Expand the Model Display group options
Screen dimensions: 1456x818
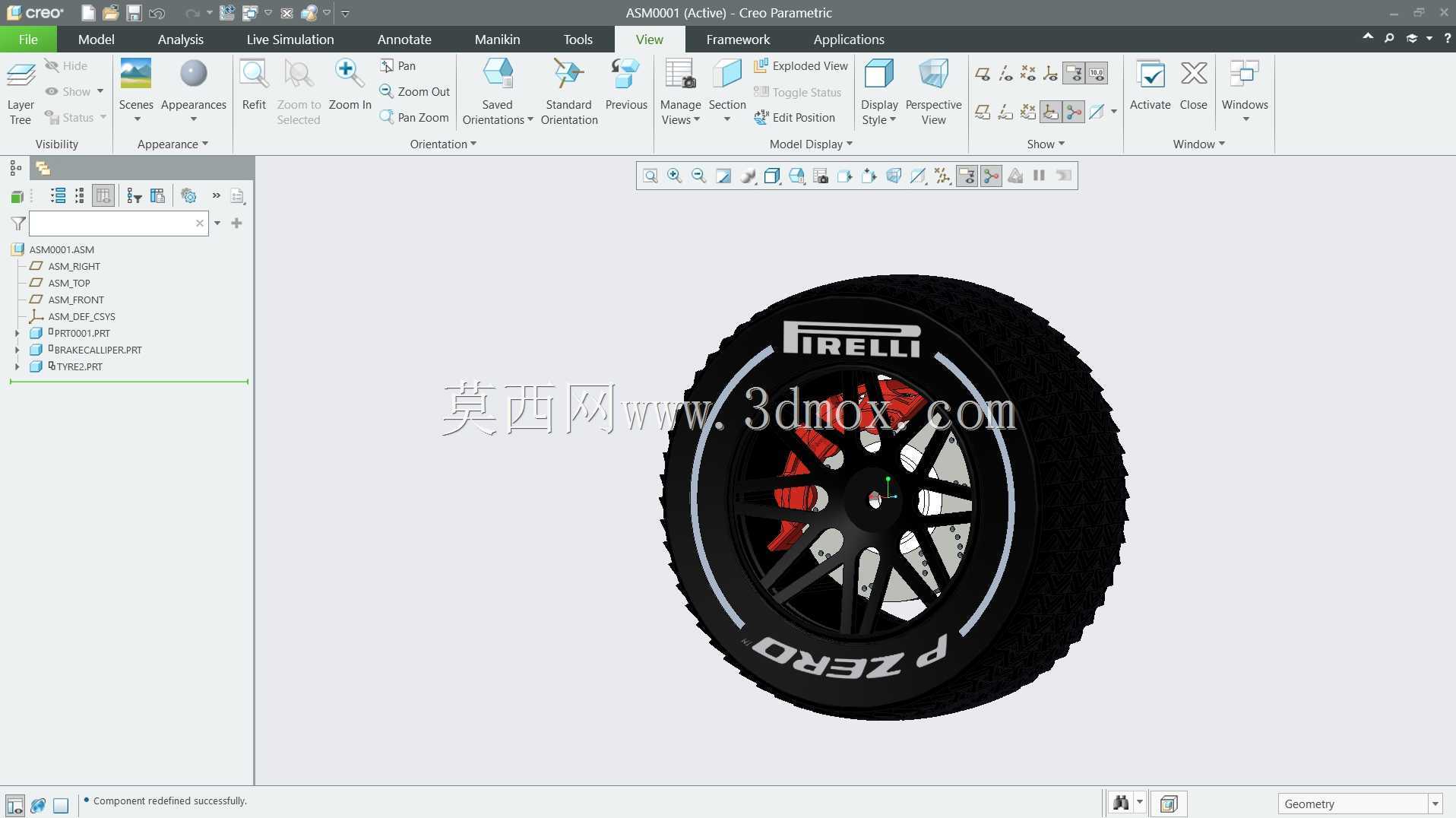coord(811,144)
